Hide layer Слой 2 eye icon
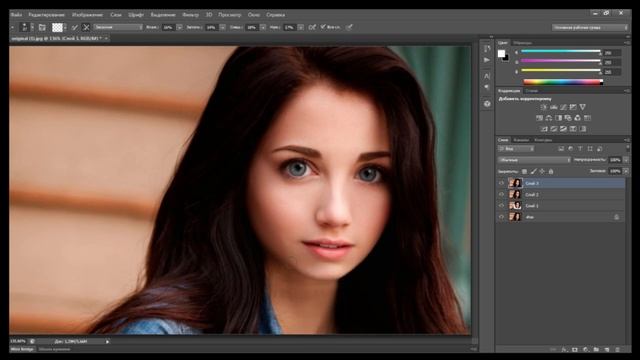The image size is (640, 360). coord(502,194)
